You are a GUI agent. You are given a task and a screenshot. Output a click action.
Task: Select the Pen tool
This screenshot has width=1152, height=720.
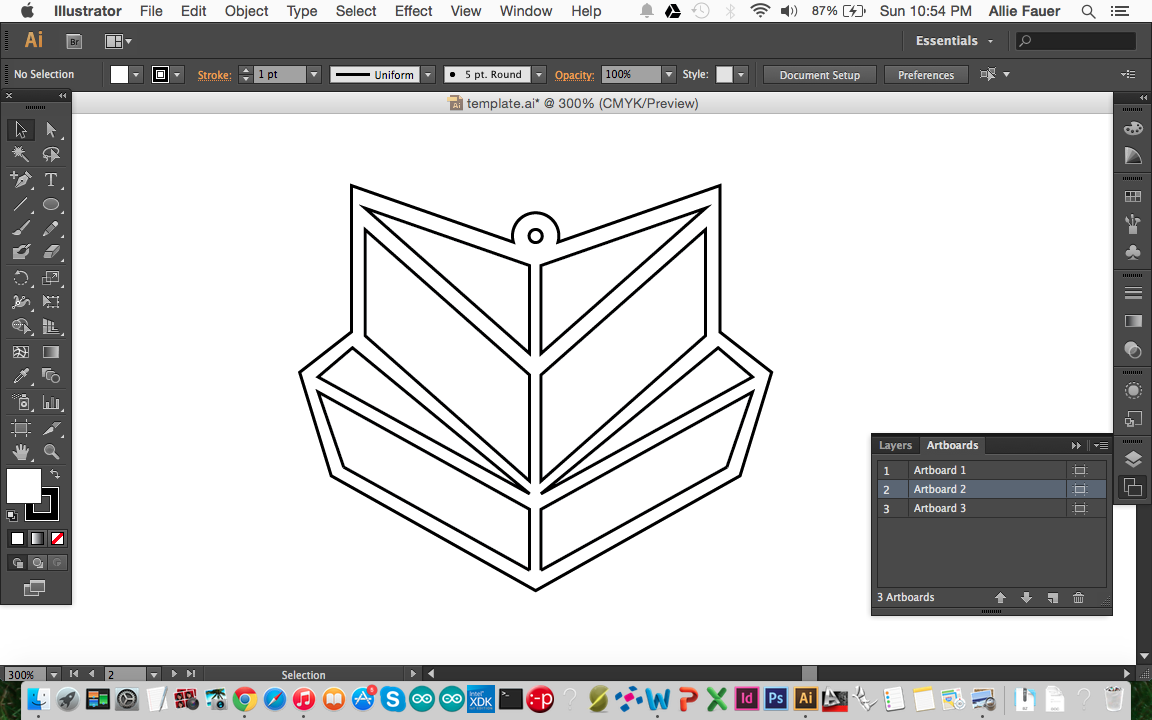[x=22, y=179]
